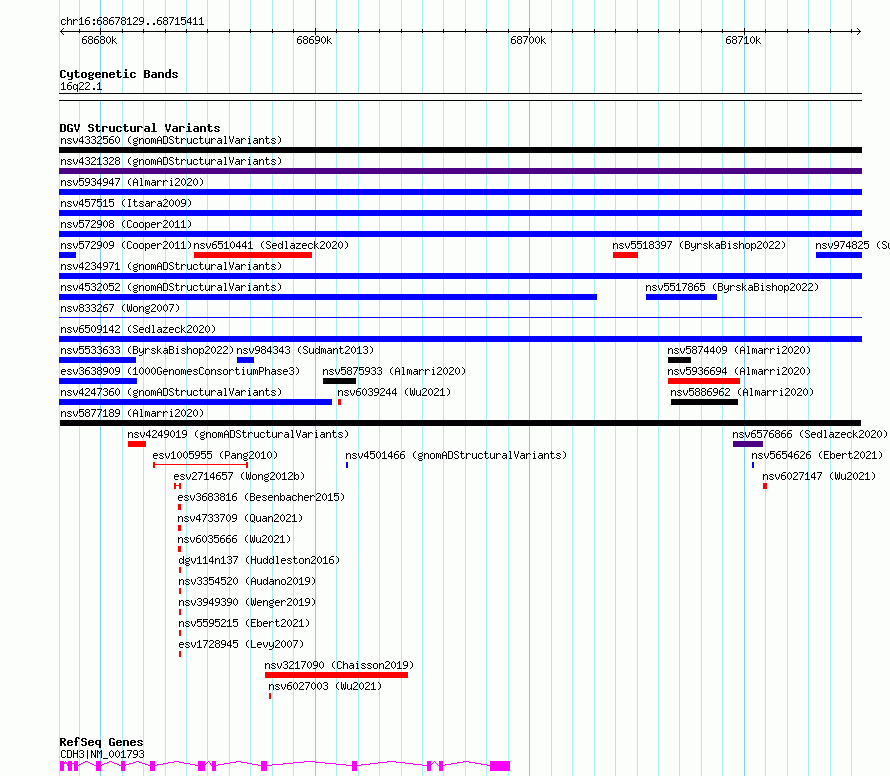Select nsv984343 (Sudmant2013) label
The height and width of the screenshot is (776, 890).
click(x=305, y=350)
